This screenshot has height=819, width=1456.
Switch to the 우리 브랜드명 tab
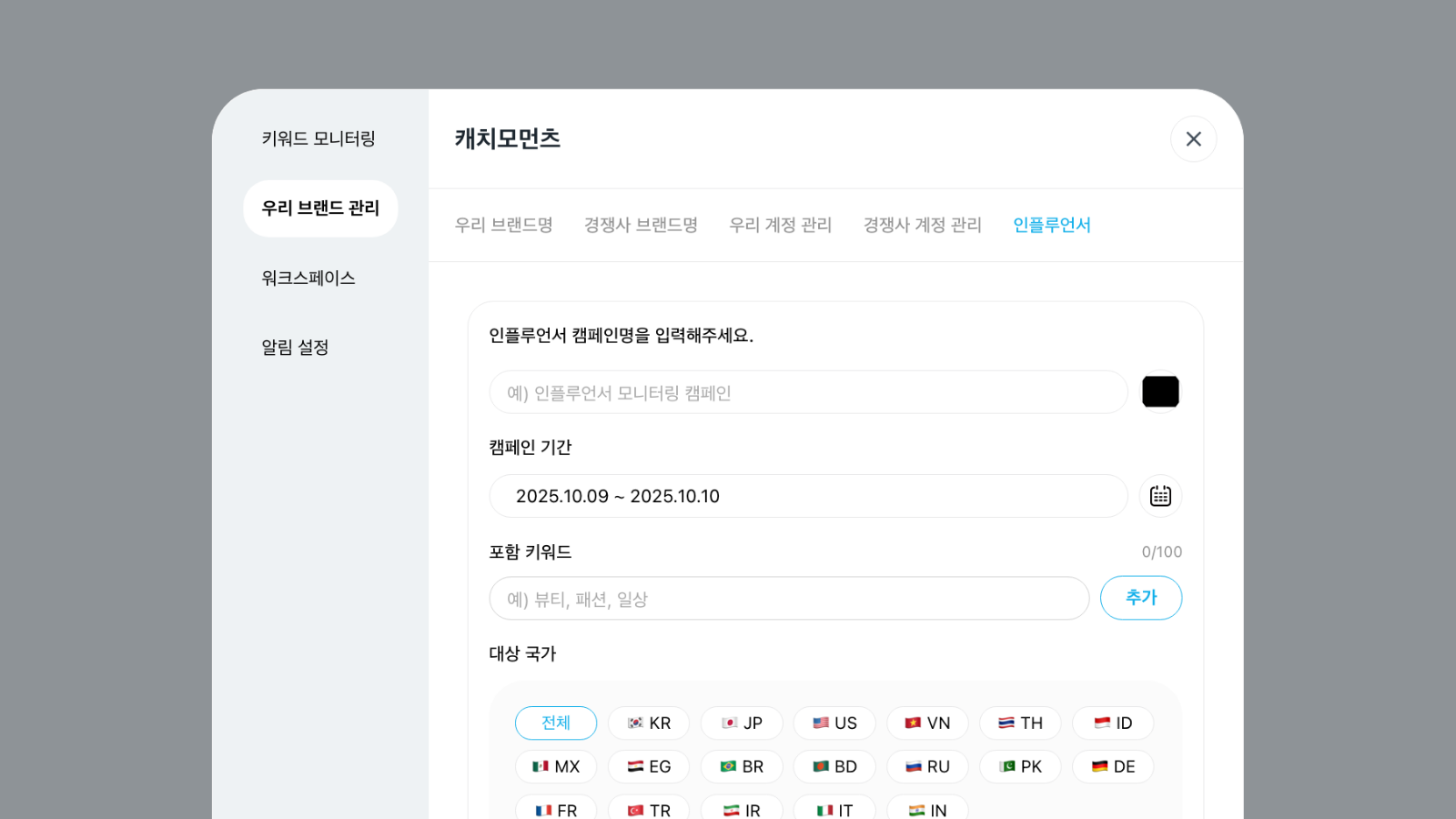tap(504, 225)
